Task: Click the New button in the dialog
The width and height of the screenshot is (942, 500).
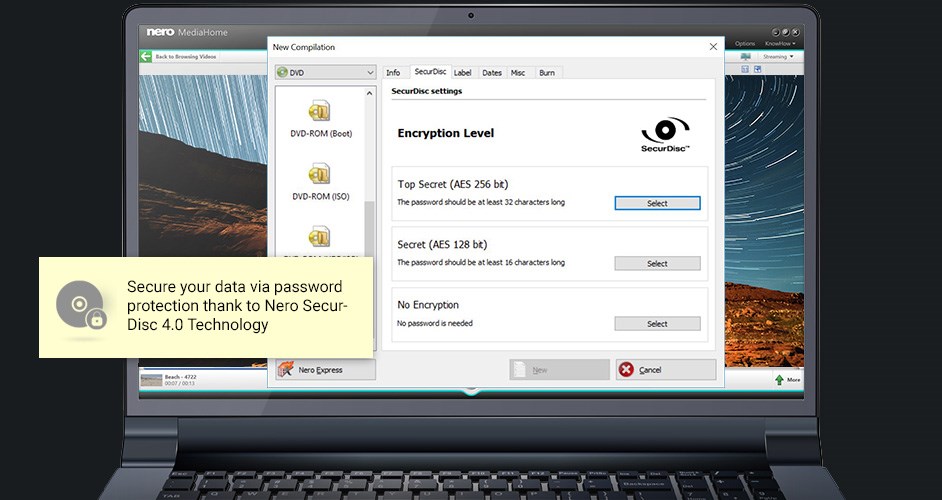Action: click(x=559, y=370)
